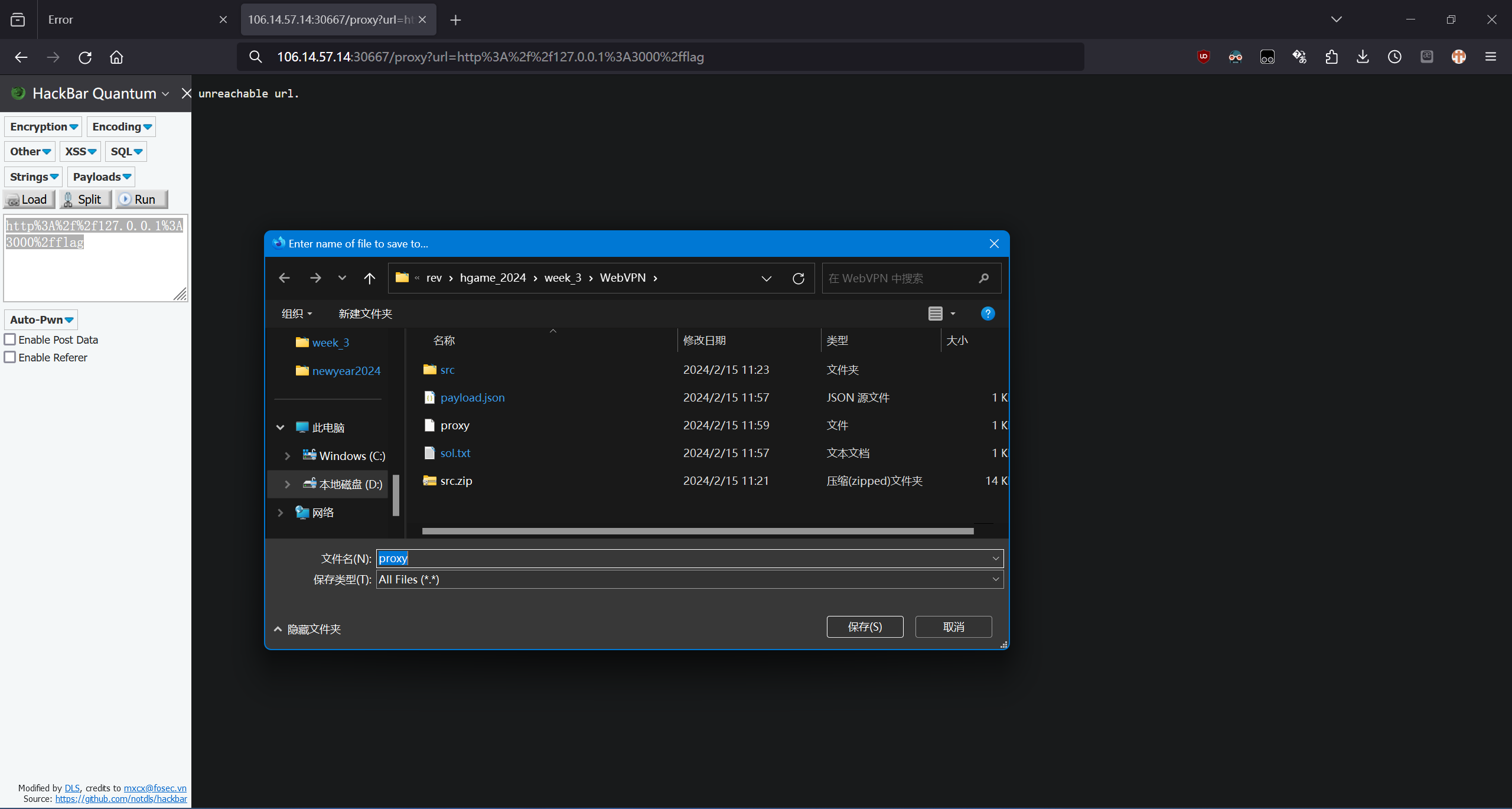This screenshot has height=809, width=1512.
Task: Reload the current browser page
Action: [x=85, y=57]
